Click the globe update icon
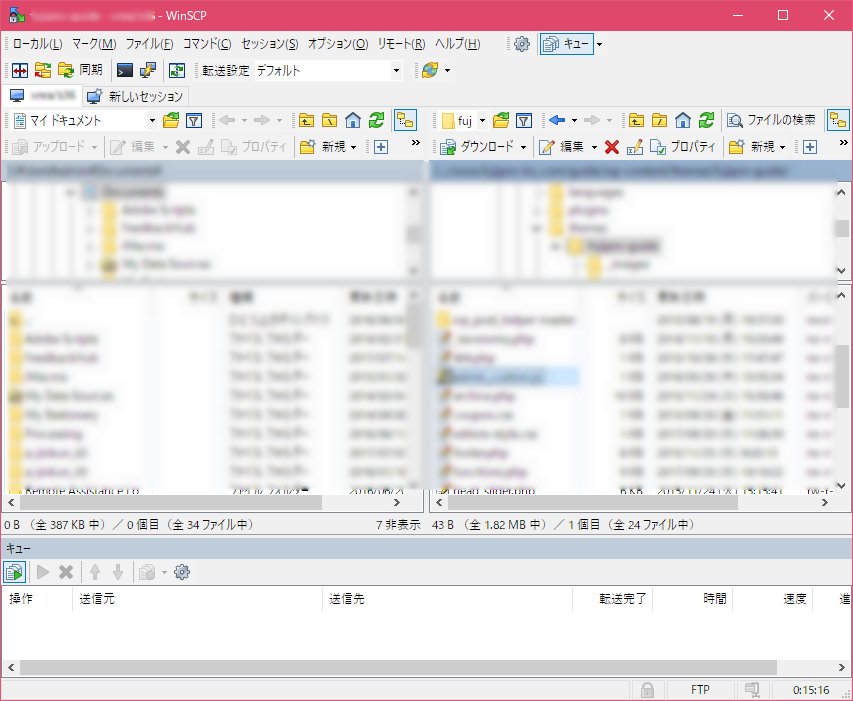 (430, 70)
